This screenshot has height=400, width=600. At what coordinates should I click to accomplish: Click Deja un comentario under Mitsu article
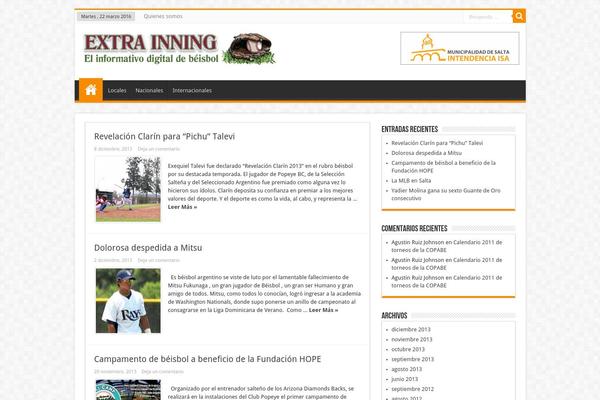[158, 260]
